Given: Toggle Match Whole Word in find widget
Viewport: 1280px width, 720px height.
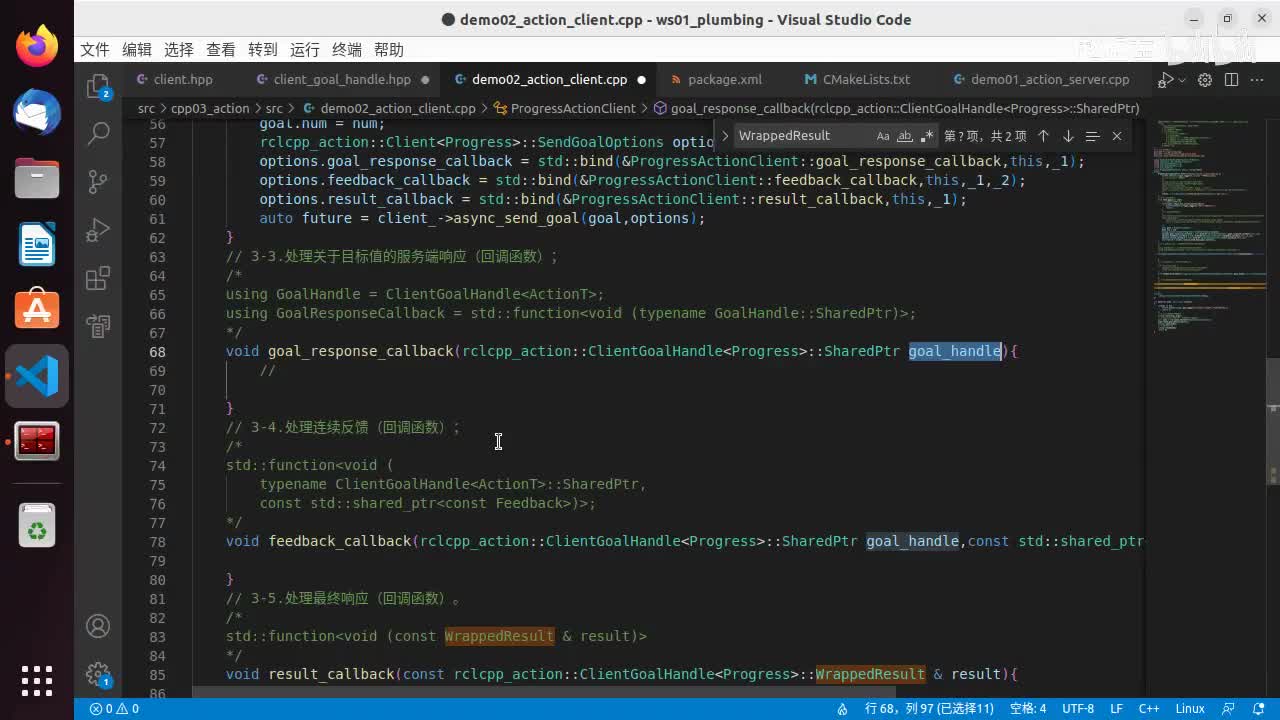Looking at the screenshot, I should click(x=905, y=136).
